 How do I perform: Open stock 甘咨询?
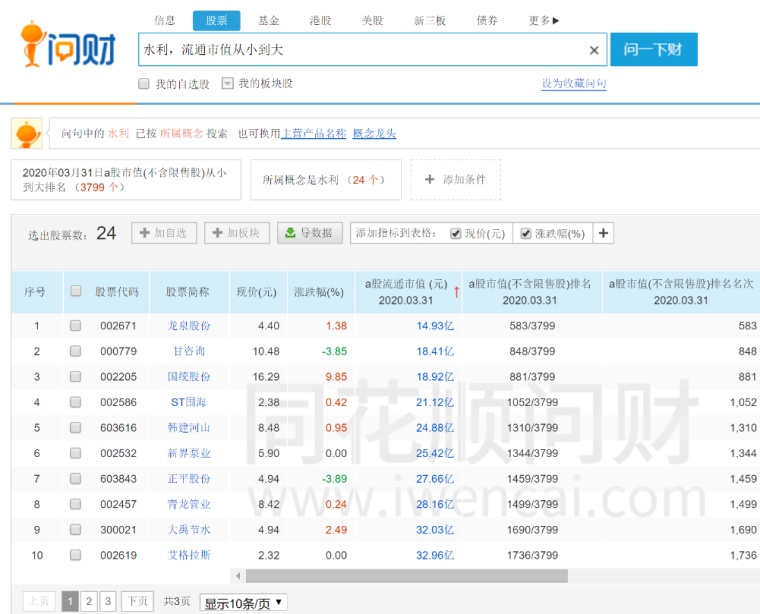189,351
